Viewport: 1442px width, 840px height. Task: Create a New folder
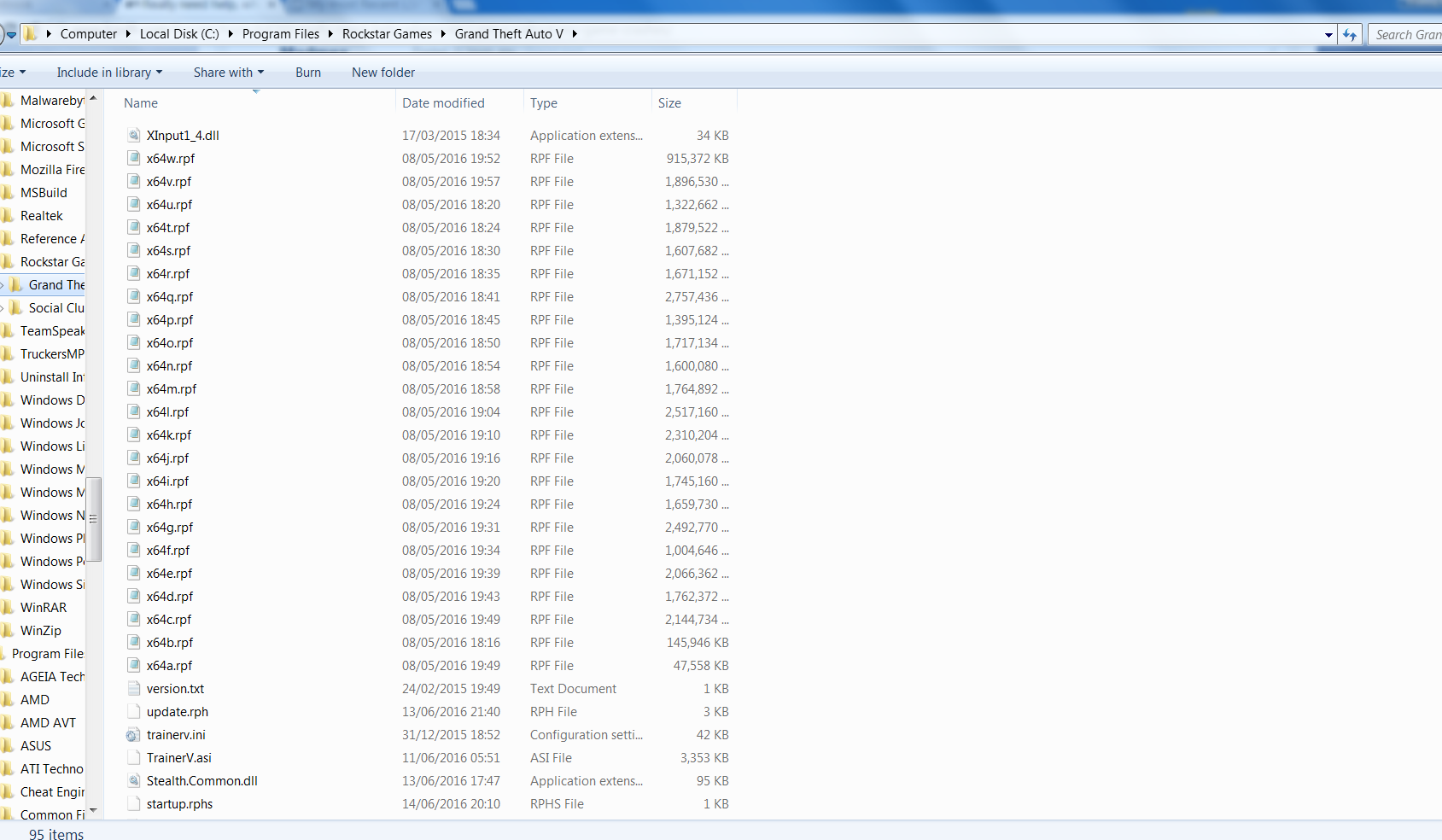tap(383, 73)
